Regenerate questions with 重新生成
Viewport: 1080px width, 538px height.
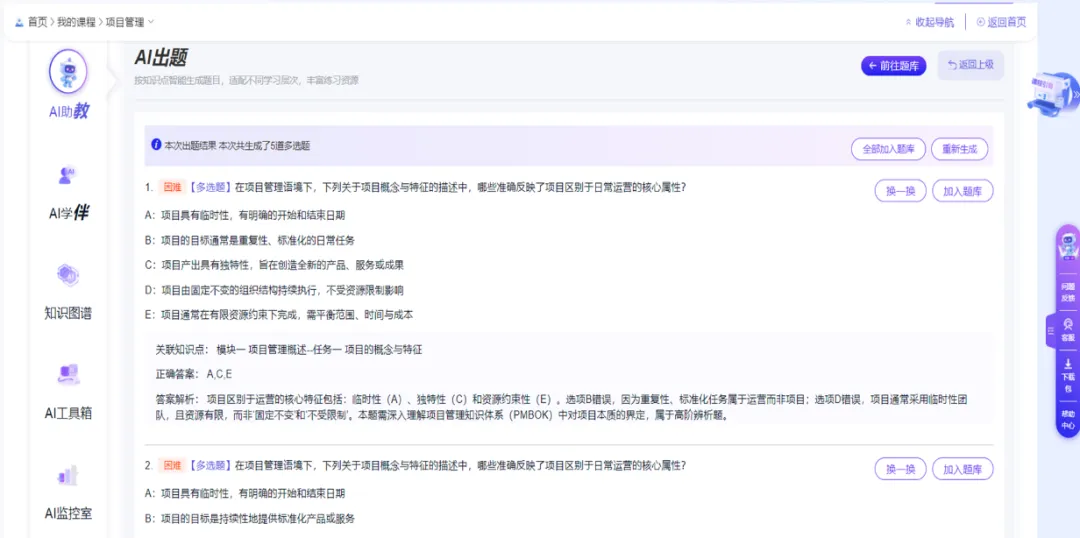coord(959,149)
